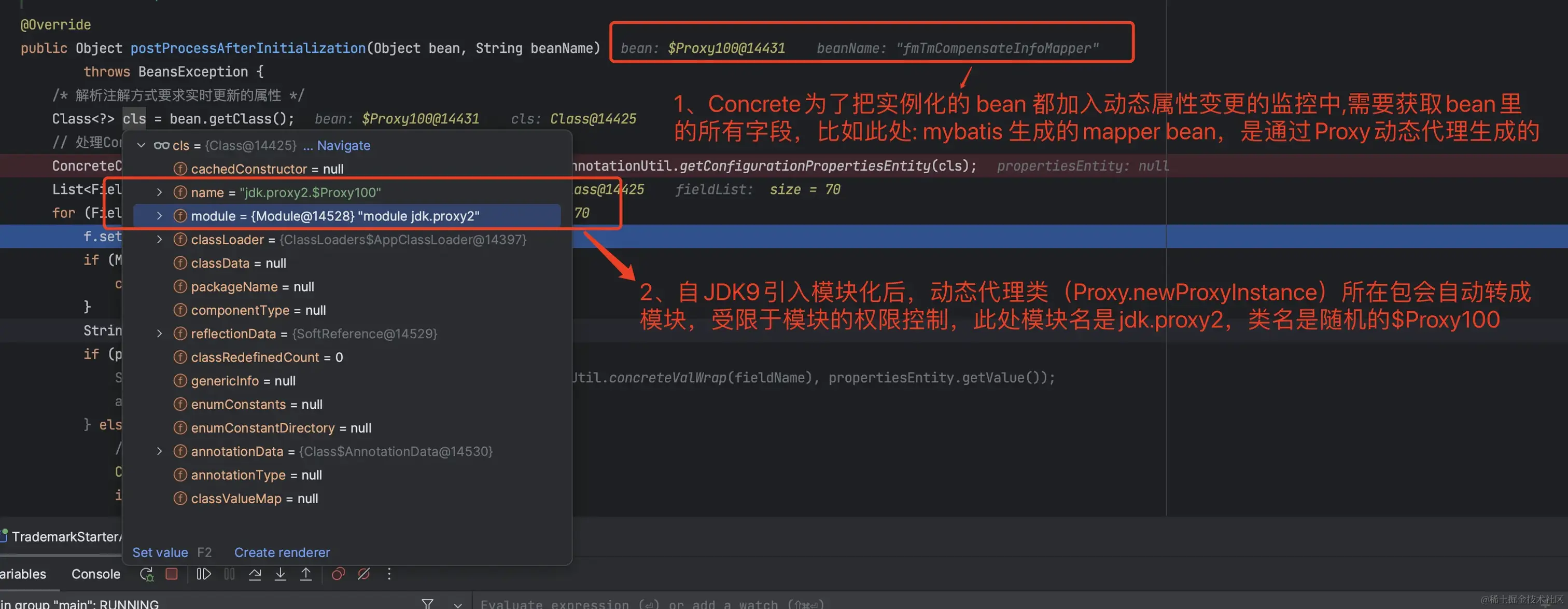Click the Navigate link beside cls
The image size is (1568, 609).
click(x=343, y=146)
